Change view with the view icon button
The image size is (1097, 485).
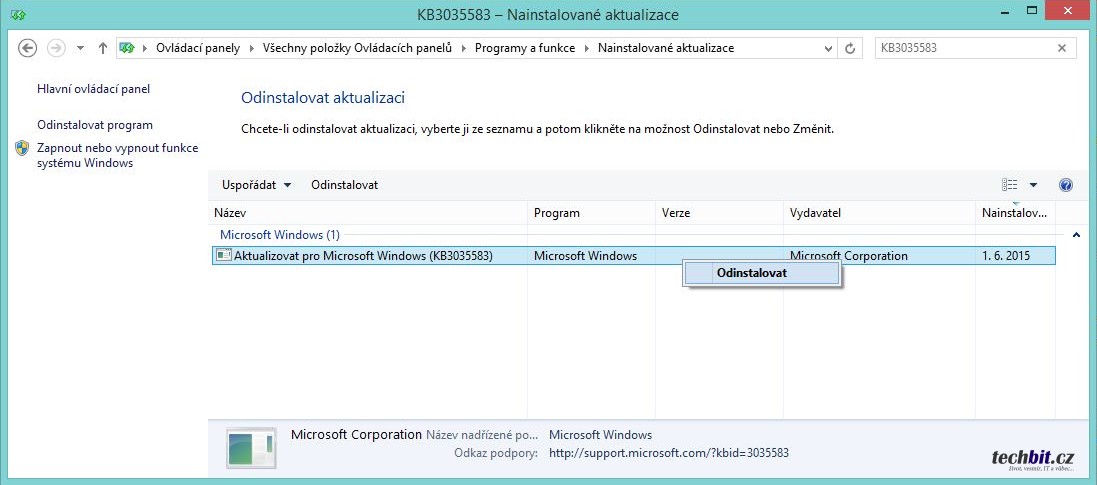(x=1010, y=185)
